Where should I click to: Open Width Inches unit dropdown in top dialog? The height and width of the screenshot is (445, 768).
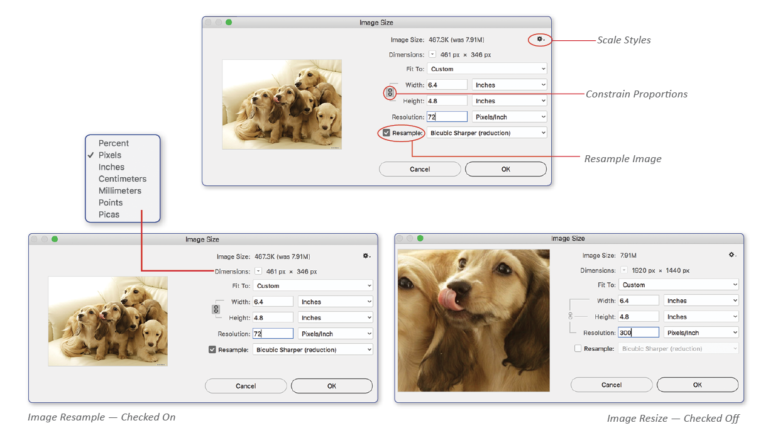(x=509, y=85)
